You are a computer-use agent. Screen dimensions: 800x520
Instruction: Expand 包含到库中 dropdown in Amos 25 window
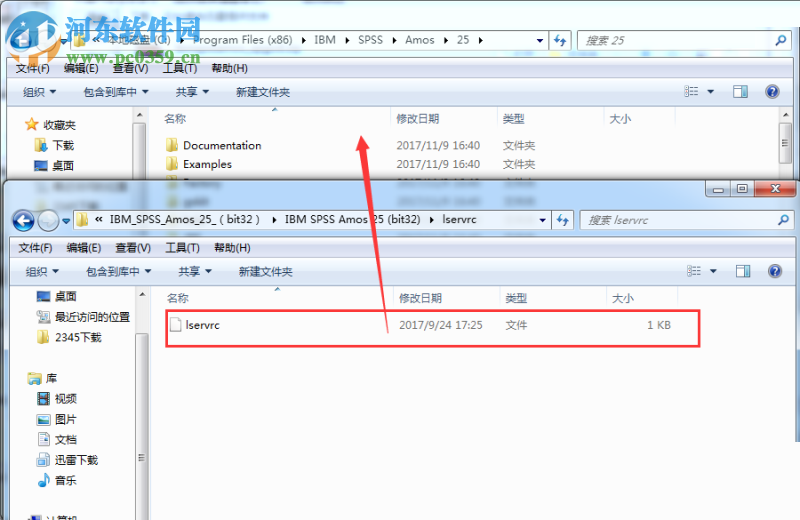116,92
